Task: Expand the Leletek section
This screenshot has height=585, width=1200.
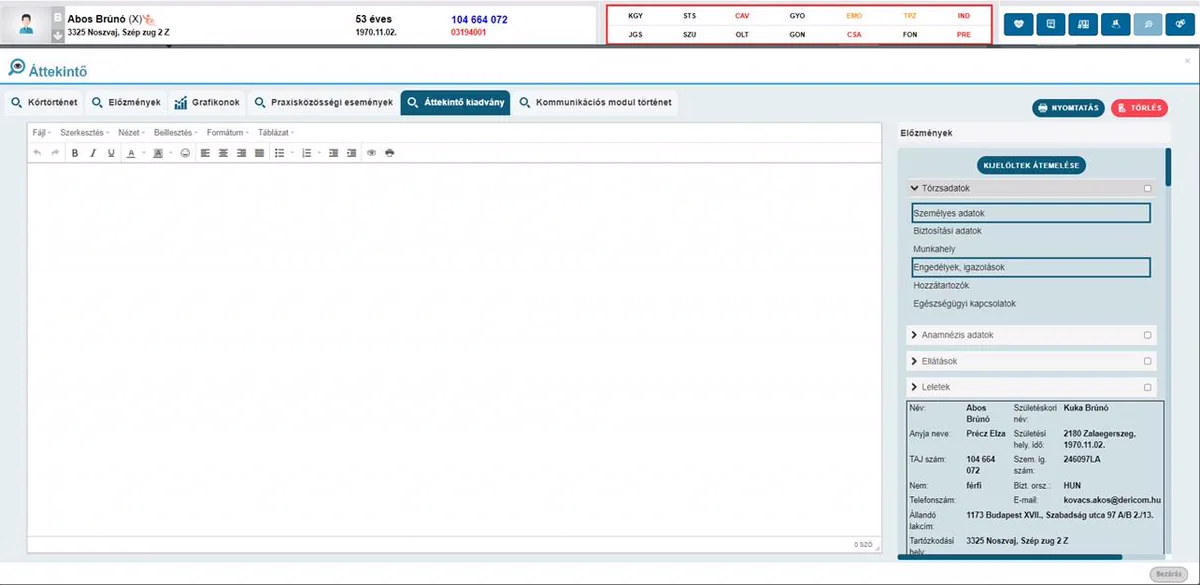Action: (914, 387)
